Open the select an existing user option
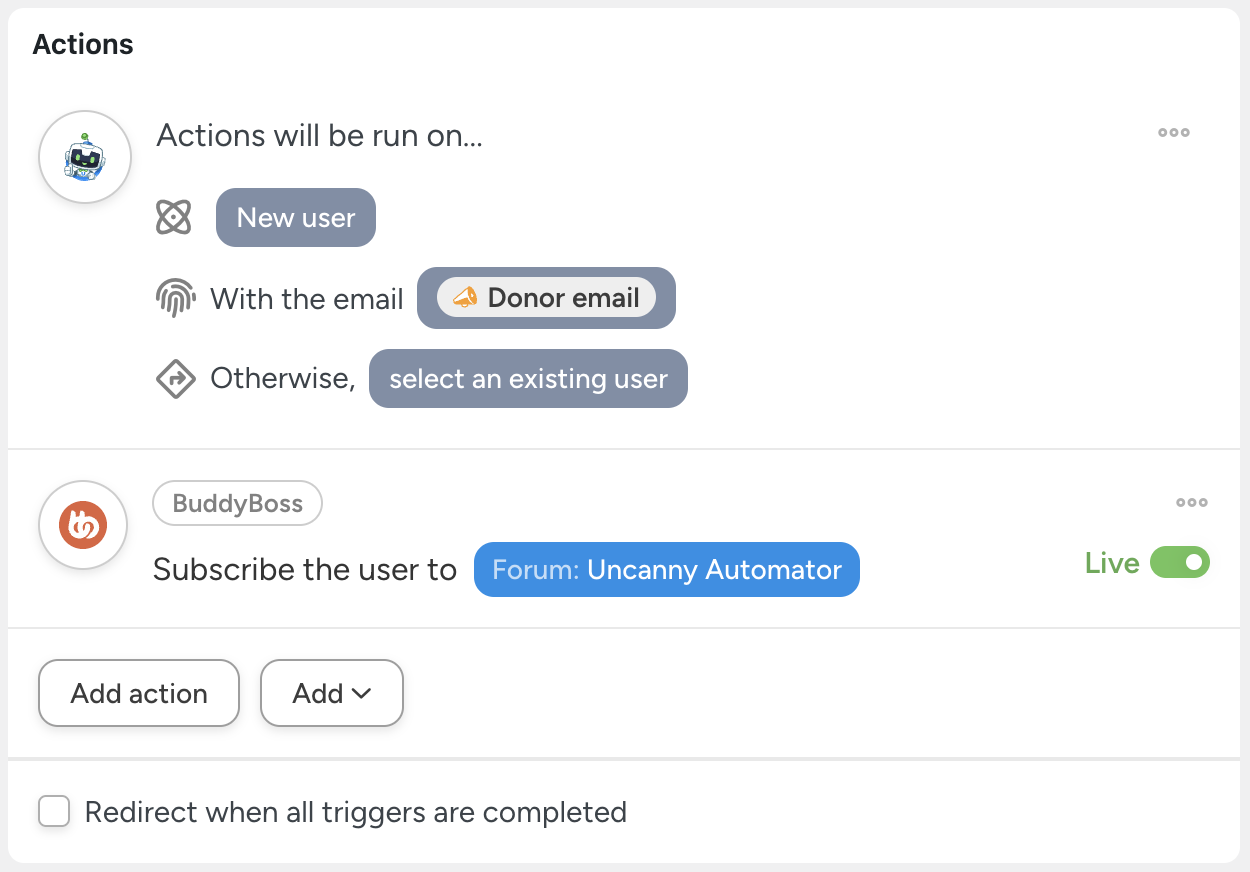This screenshot has width=1250, height=872. click(528, 379)
